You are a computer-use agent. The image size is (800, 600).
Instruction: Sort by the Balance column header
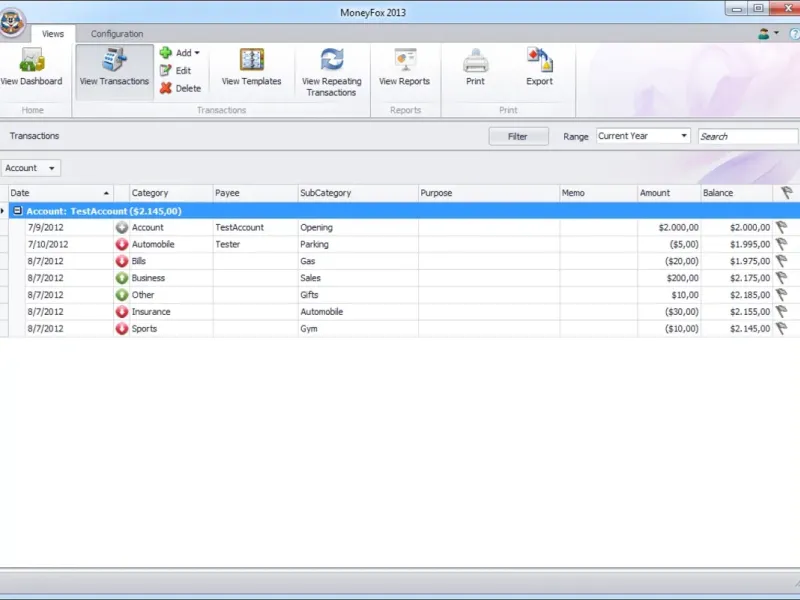point(736,193)
